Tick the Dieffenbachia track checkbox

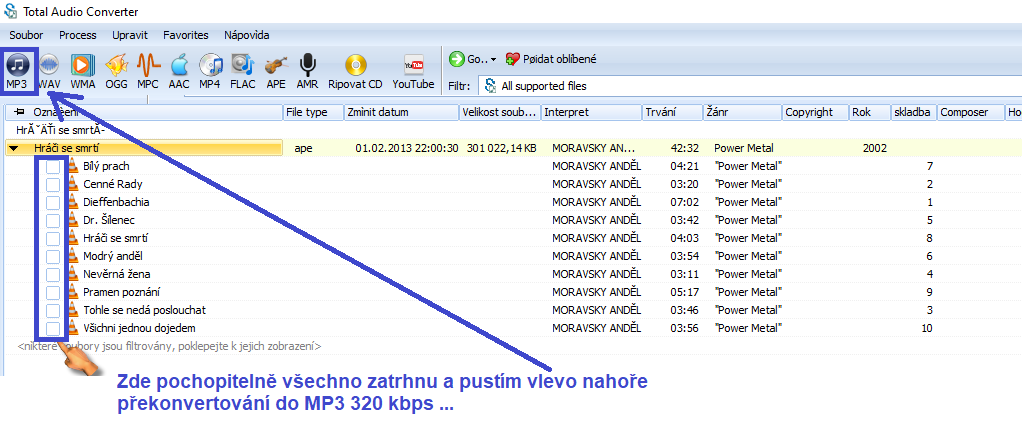(x=52, y=202)
